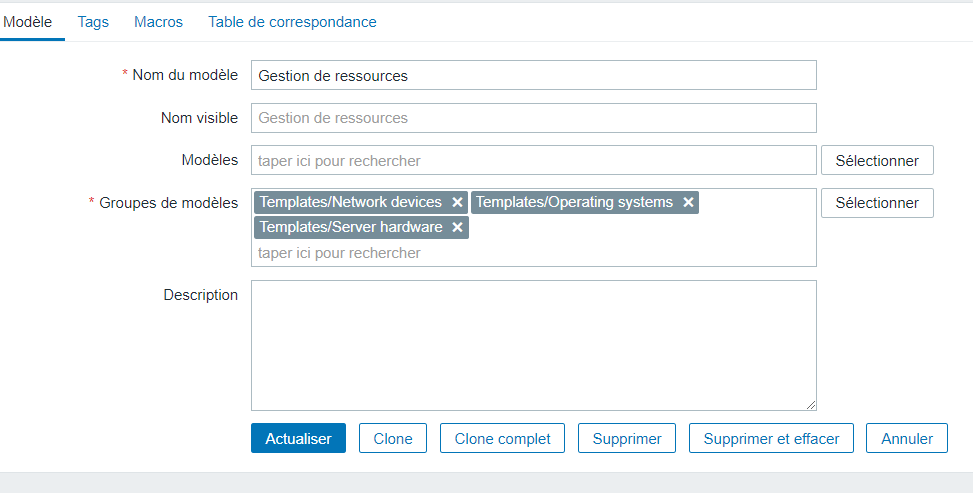Image resolution: width=973 pixels, height=493 pixels.
Task: Focus the Nom visible input field
Action: click(x=533, y=118)
